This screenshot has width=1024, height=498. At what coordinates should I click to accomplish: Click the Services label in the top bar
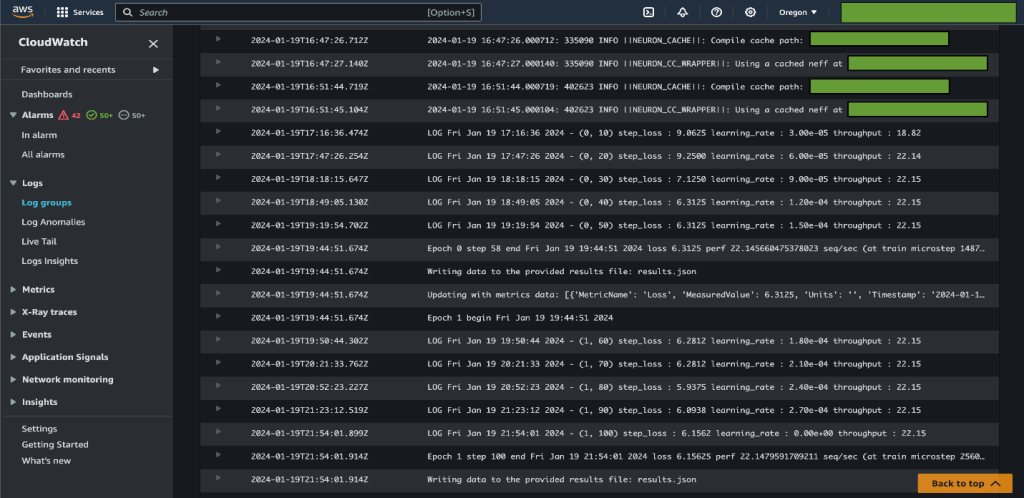(x=88, y=12)
